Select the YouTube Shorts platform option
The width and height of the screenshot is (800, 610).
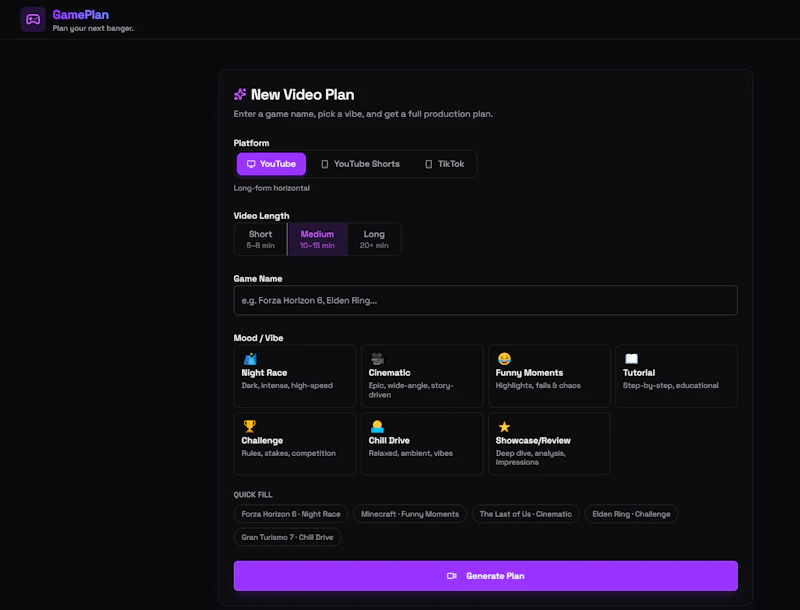click(x=360, y=164)
